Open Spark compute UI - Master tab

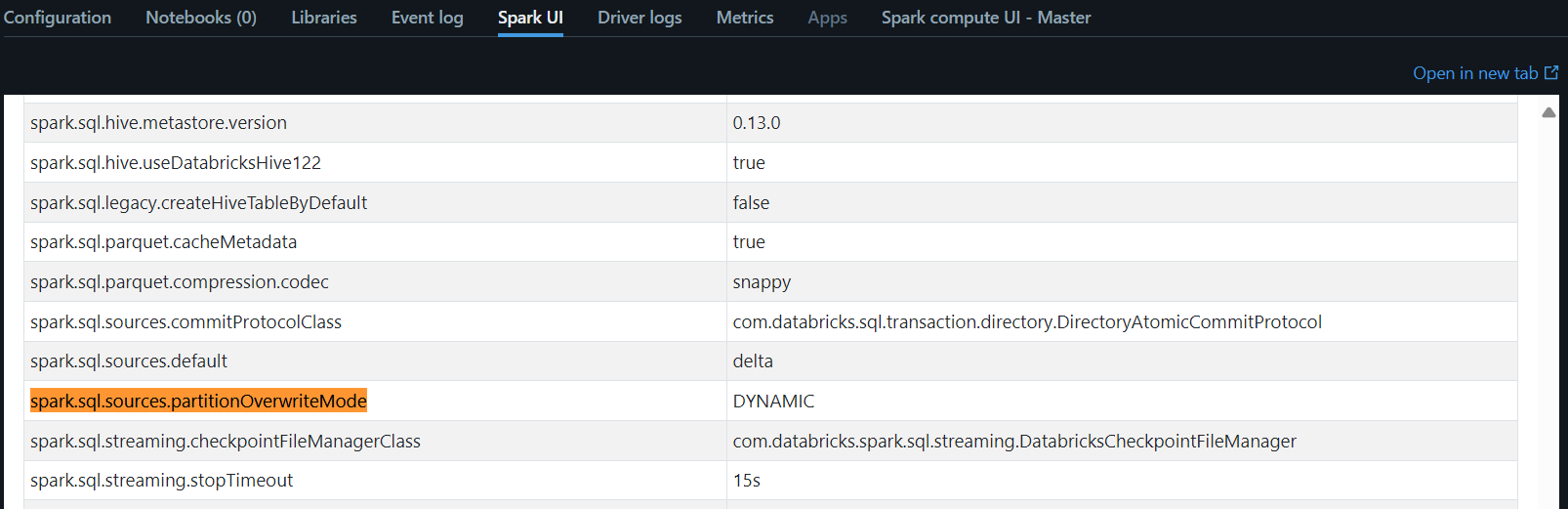(x=986, y=18)
